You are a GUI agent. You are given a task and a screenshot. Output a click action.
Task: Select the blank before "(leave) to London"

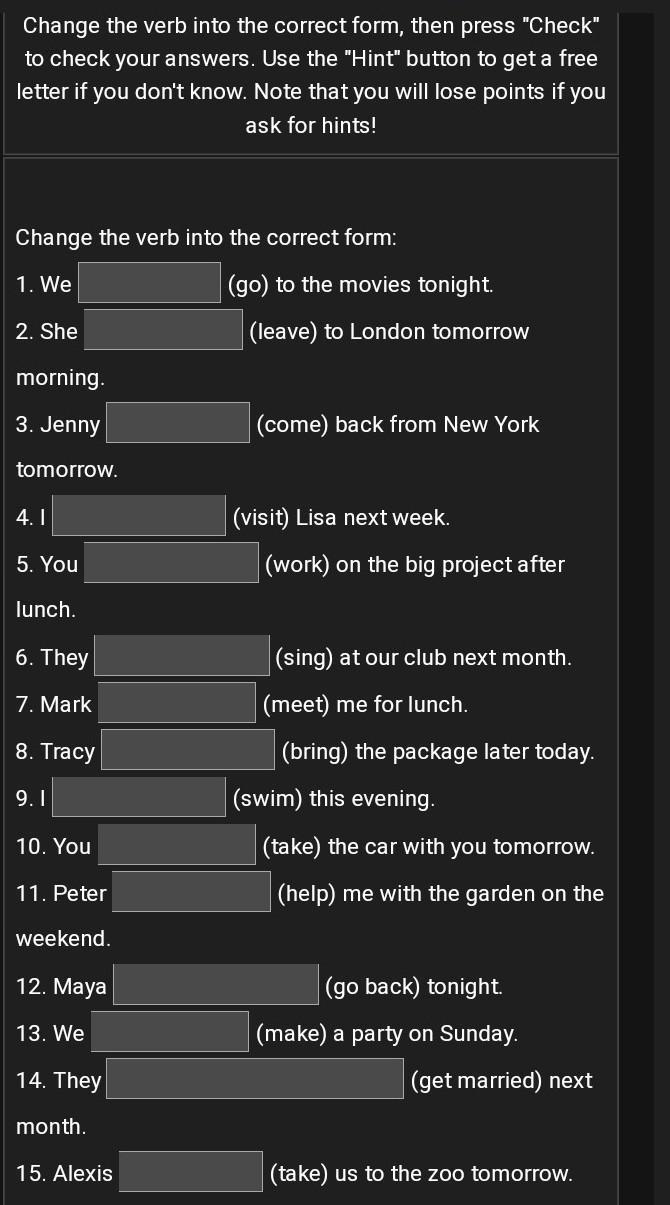(x=163, y=330)
